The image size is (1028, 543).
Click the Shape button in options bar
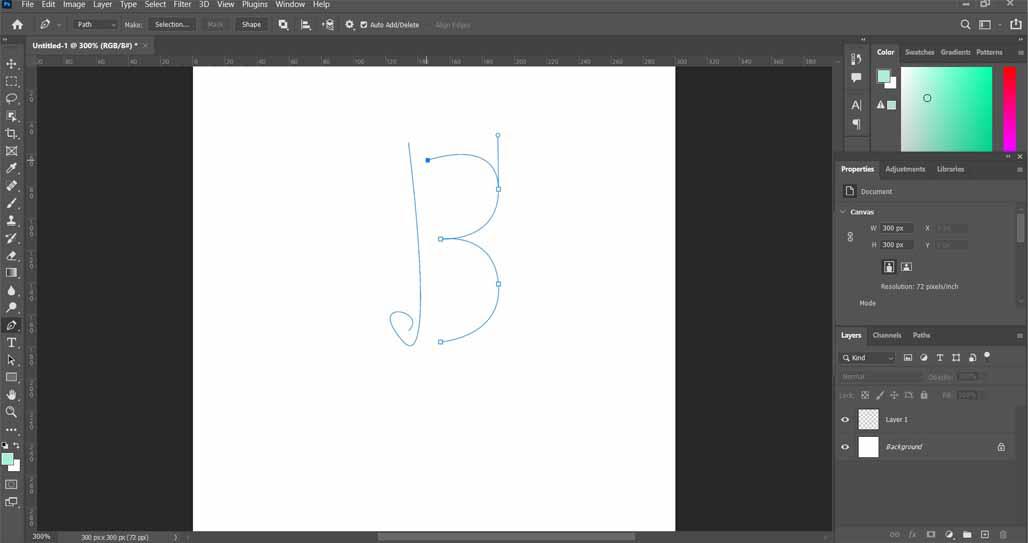point(251,25)
